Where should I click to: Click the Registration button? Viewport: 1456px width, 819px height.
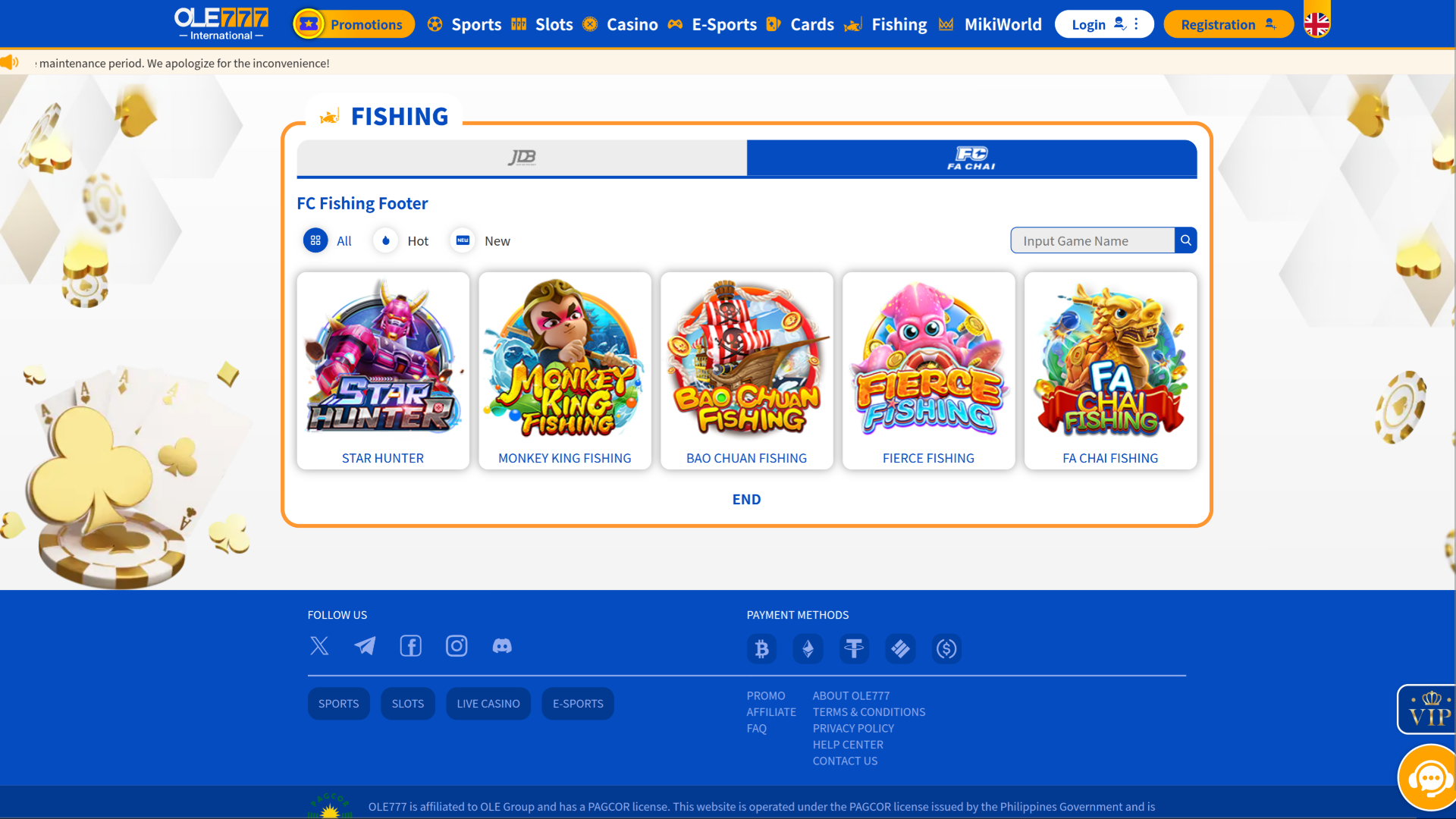[1228, 24]
